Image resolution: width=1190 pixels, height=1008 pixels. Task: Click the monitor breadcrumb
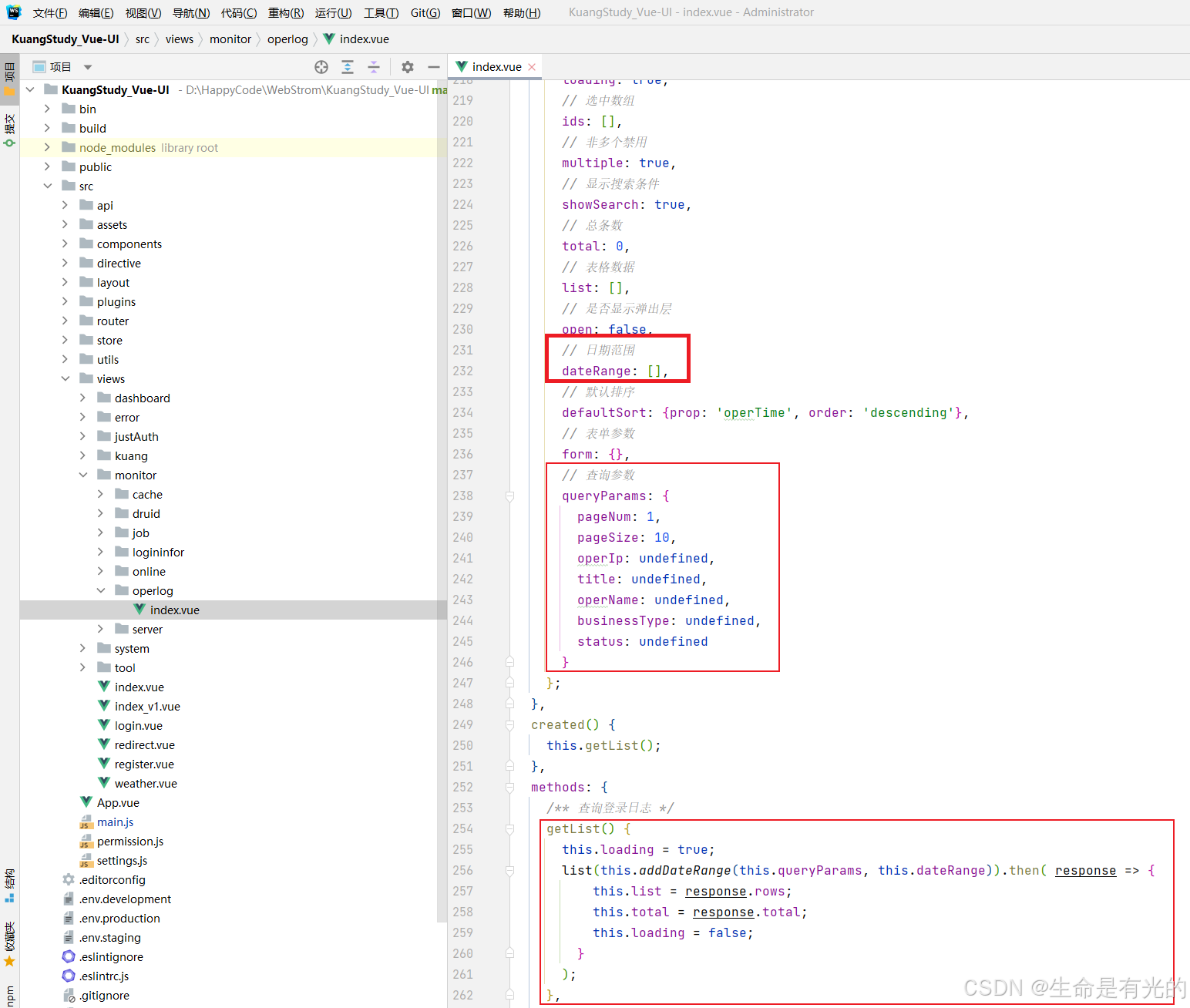click(230, 39)
